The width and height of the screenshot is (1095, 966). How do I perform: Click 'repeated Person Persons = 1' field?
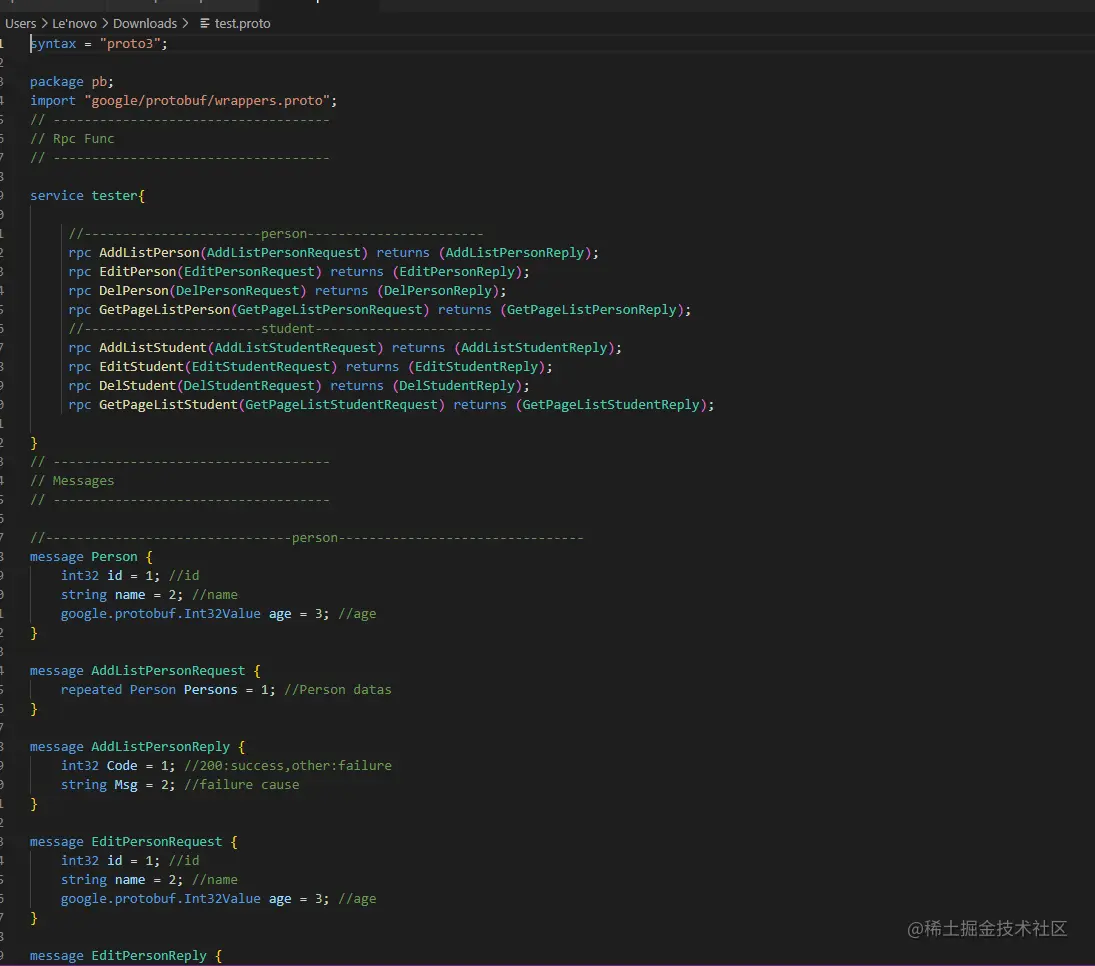pyautogui.click(x=168, y=689)
